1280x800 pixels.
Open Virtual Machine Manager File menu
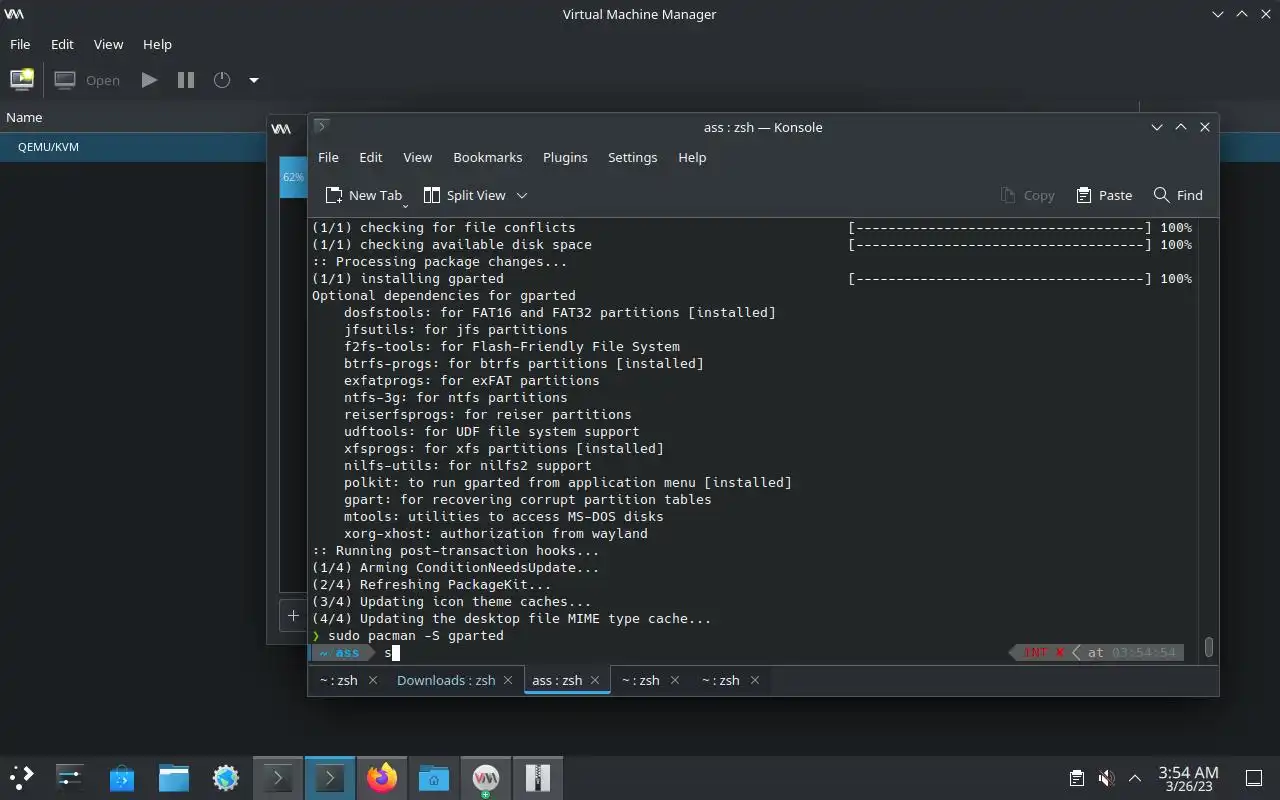tap(20, 44)
